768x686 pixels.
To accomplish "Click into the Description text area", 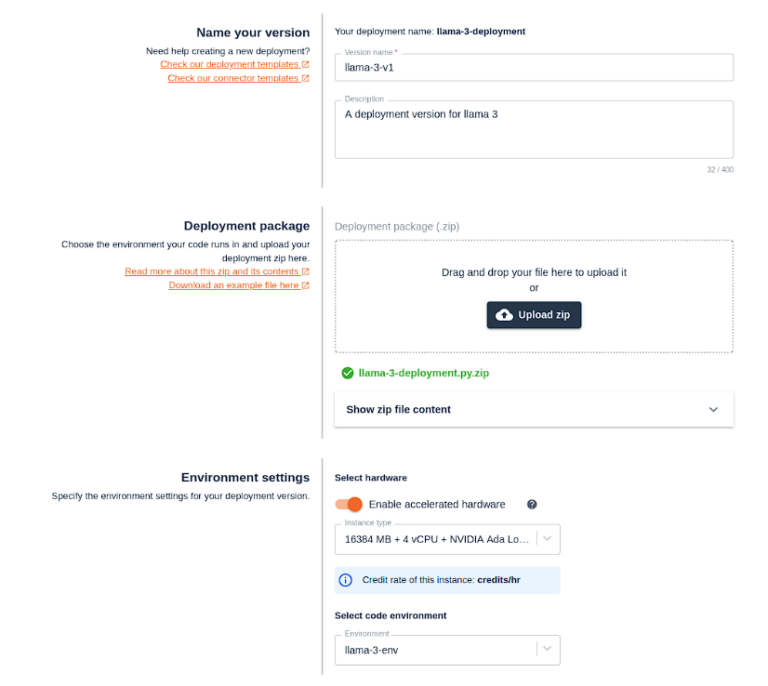I will (x=534, y=130).
